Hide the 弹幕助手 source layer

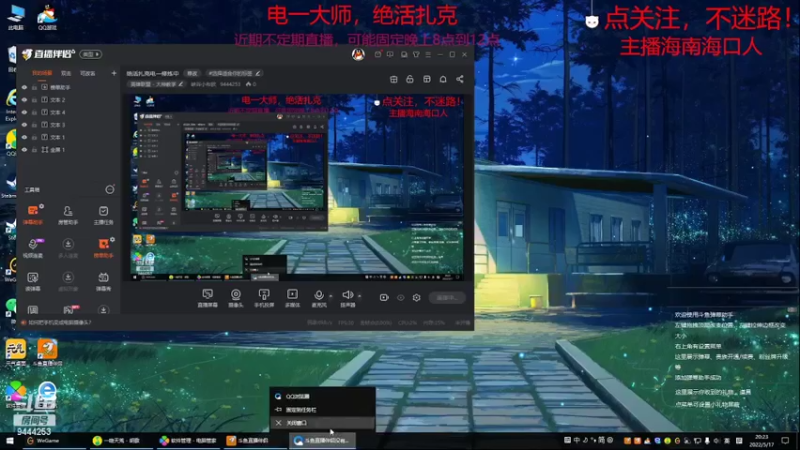(24, 87)
